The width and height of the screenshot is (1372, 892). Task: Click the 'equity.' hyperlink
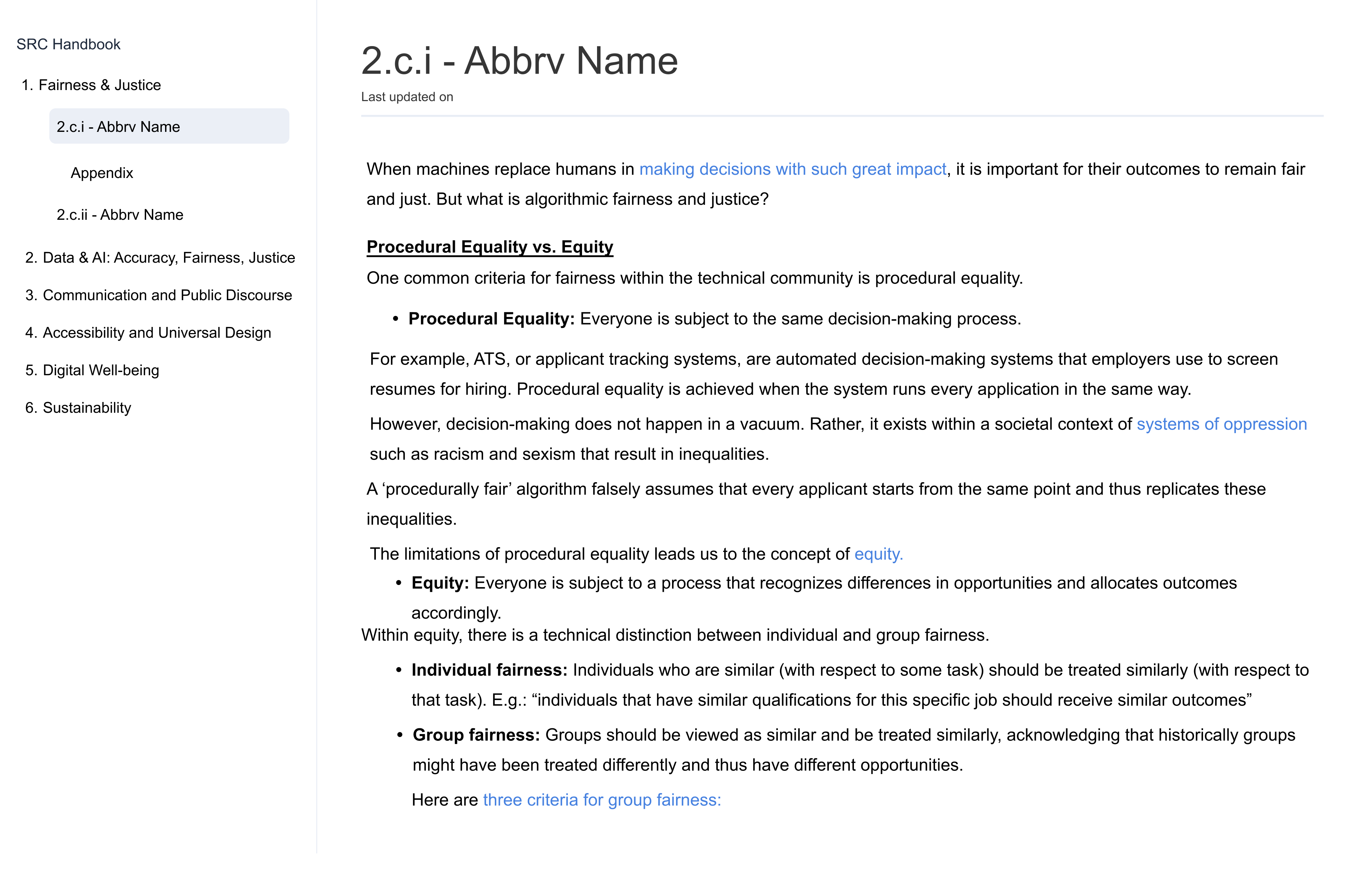(x=879, y=554)
